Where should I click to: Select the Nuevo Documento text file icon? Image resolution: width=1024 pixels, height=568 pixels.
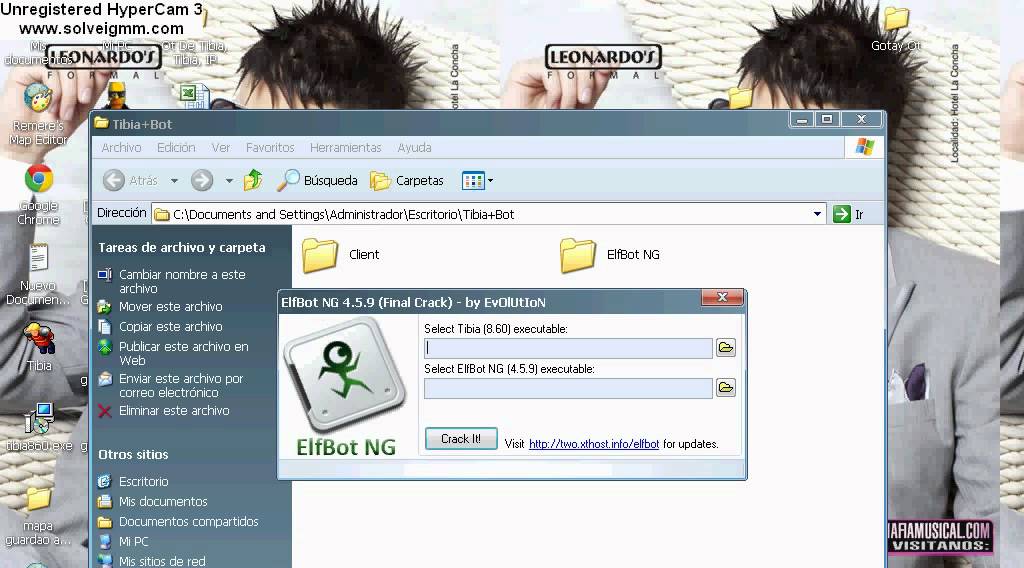(x=38, y=274)
